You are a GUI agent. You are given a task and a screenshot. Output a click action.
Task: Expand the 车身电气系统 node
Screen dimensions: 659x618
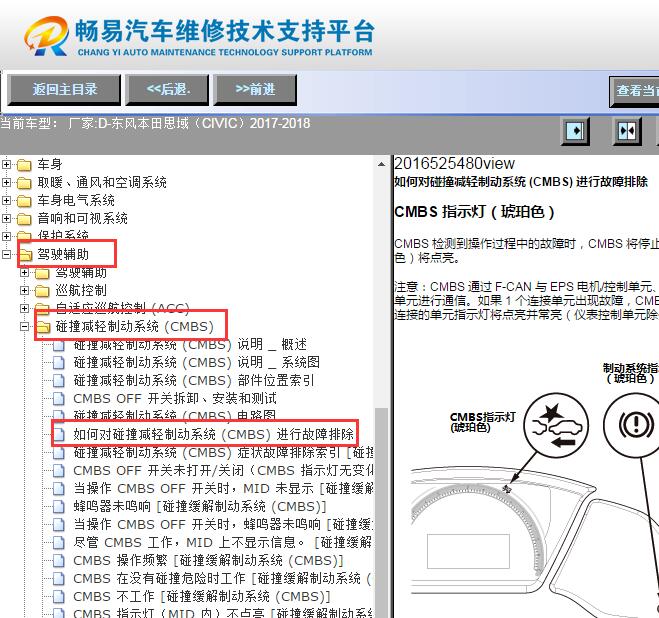pos(6,200)
